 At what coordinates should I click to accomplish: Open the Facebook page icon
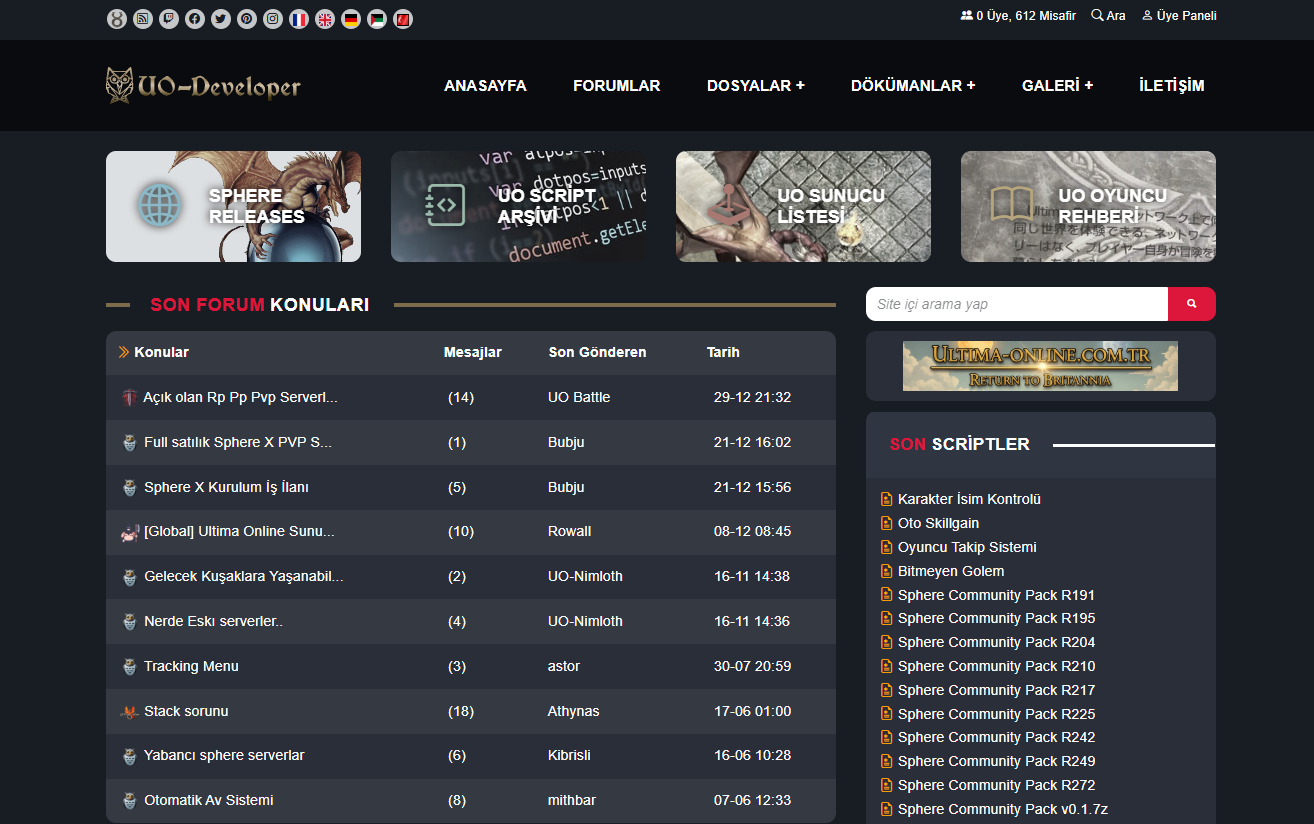click(x=195, y=19)
